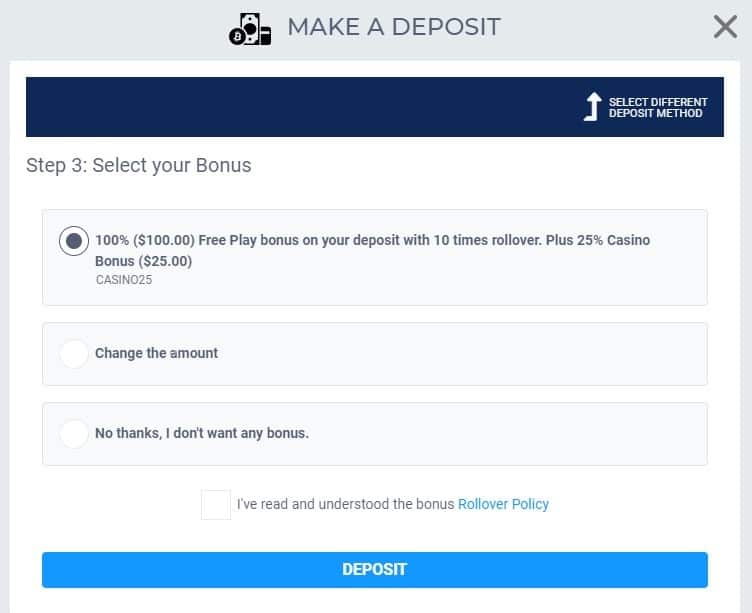
Task: Click the CASINO25 promo code label
Action: click(124, 280)
